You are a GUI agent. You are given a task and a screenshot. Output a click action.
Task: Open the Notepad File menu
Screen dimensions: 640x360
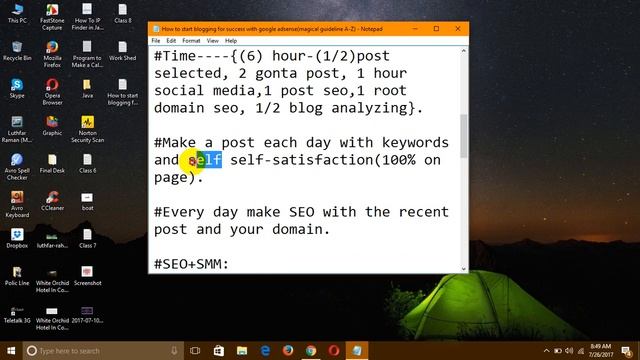156,41
